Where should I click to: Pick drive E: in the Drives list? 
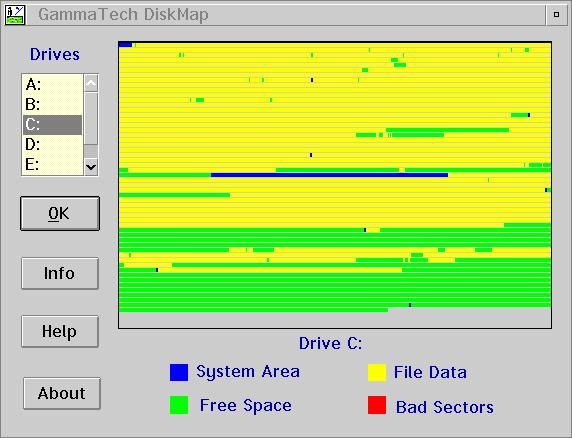53,164
